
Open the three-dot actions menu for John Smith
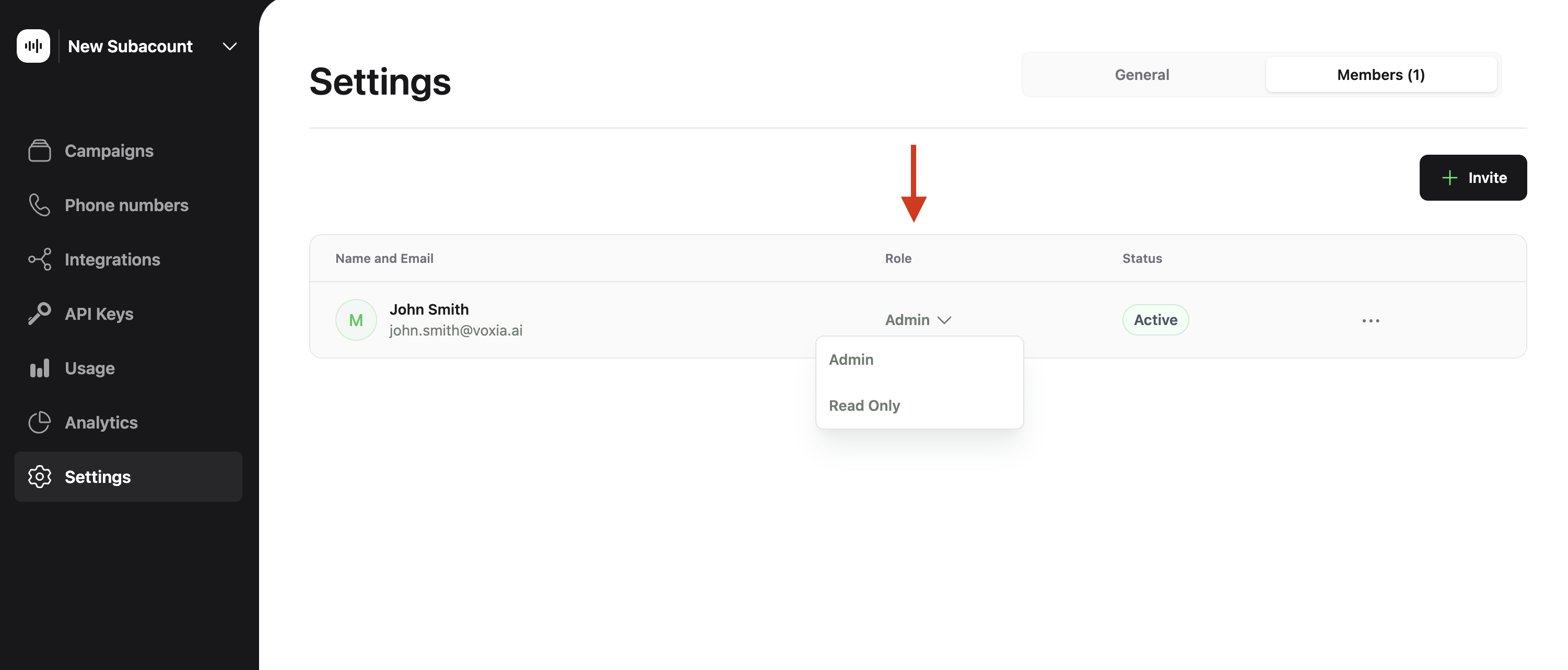(1371, 319)
